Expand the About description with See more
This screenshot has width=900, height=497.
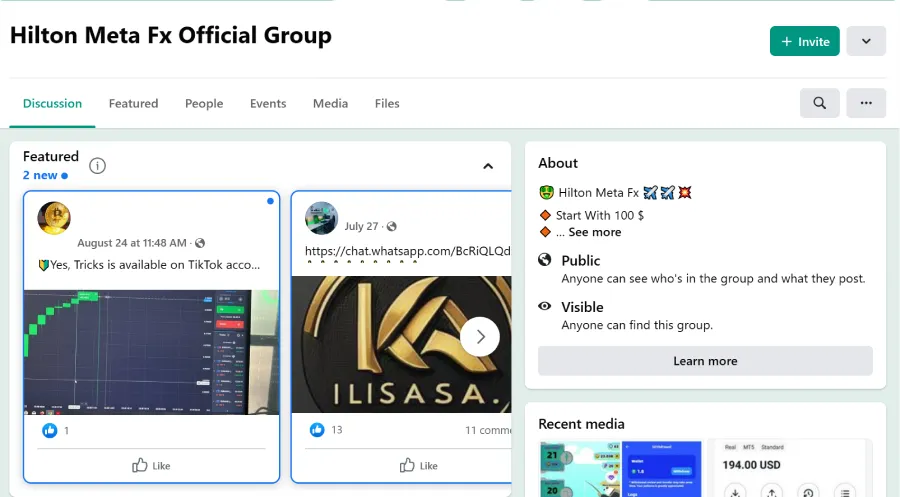[595, 232]
